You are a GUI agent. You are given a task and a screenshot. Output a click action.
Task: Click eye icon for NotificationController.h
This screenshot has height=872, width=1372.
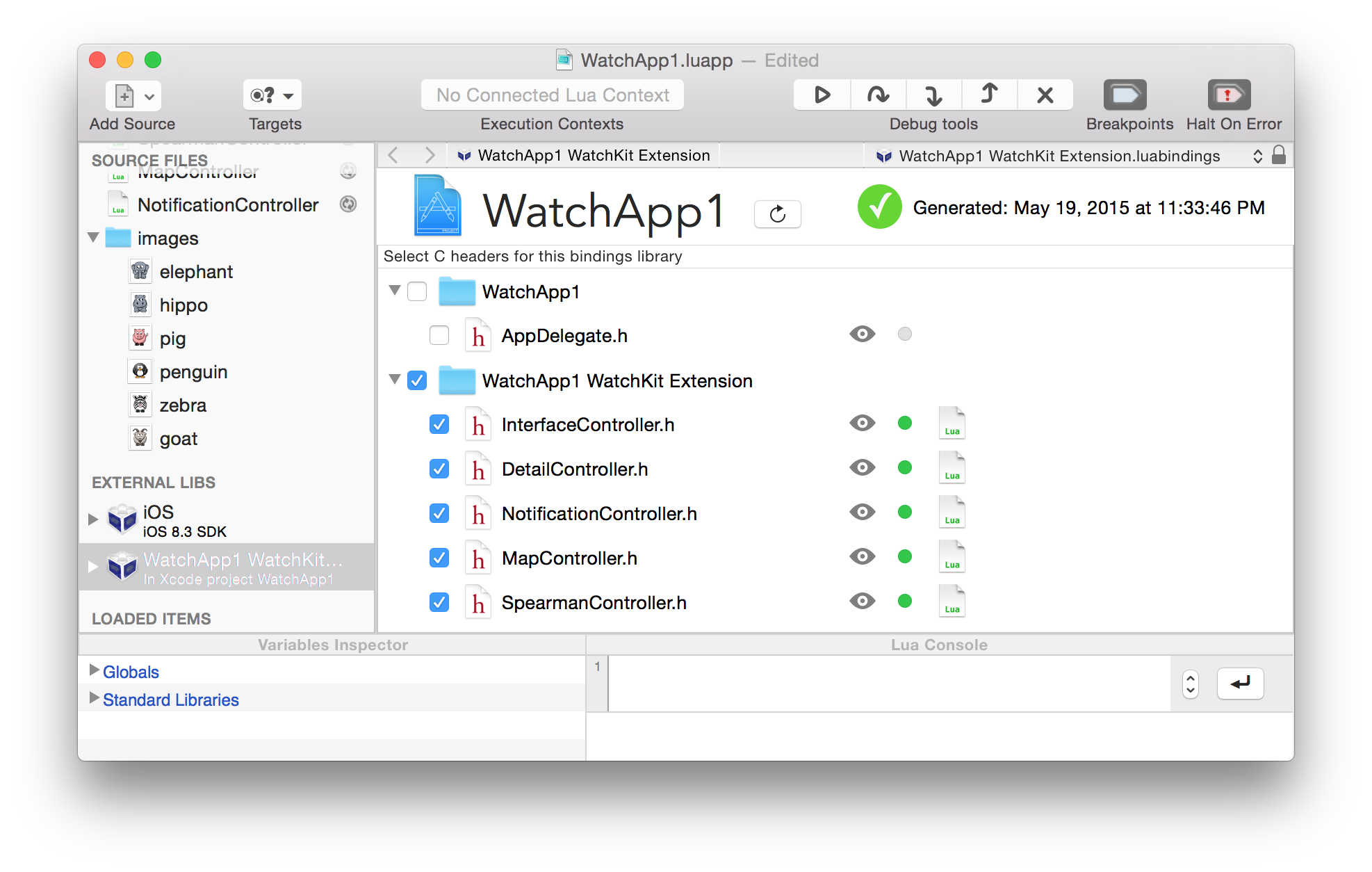pyautogui.click(x=863, y=512)
